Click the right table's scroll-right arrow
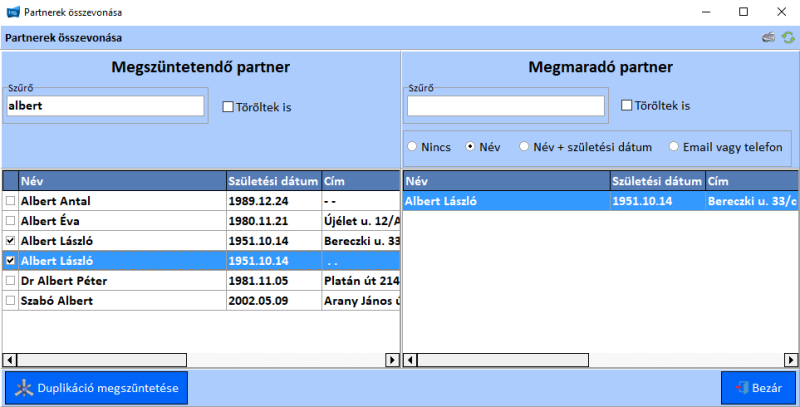This screenshot has height=407, width=800. click(x=791, y=360)
